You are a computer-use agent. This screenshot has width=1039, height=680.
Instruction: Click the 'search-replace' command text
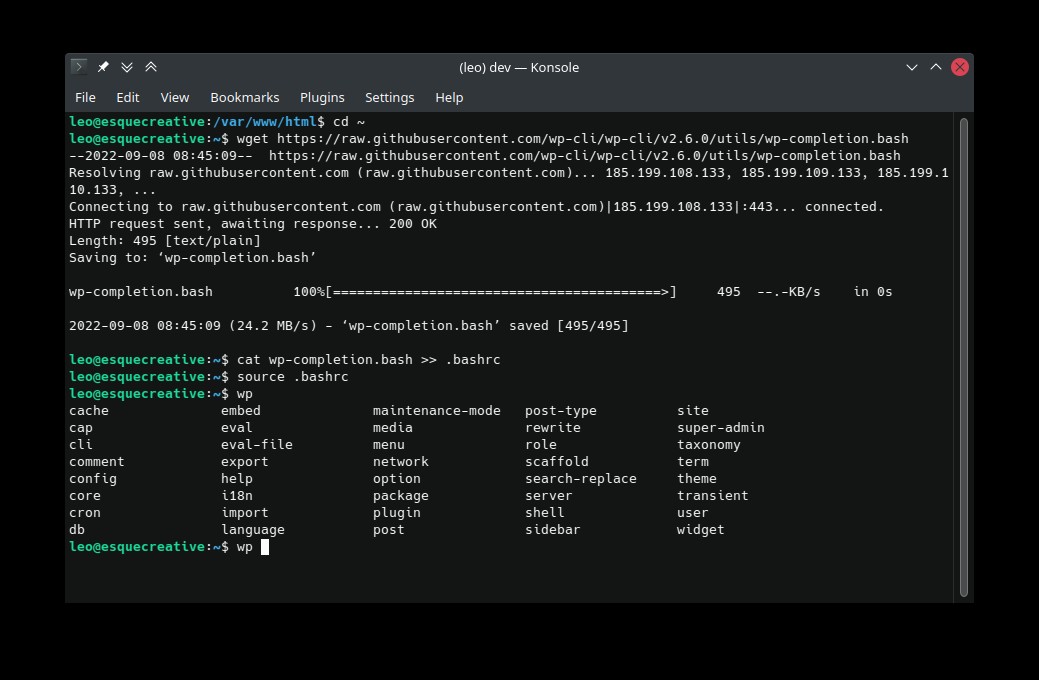(x=580, y=479)
